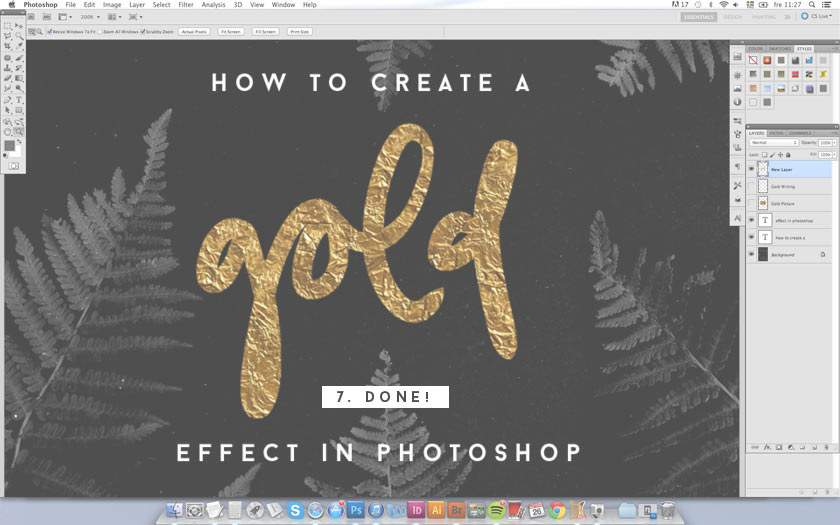Select the Gradient tool
Image resolution: width=840 pixels, height=525 pixels.
tap(19, 78)
